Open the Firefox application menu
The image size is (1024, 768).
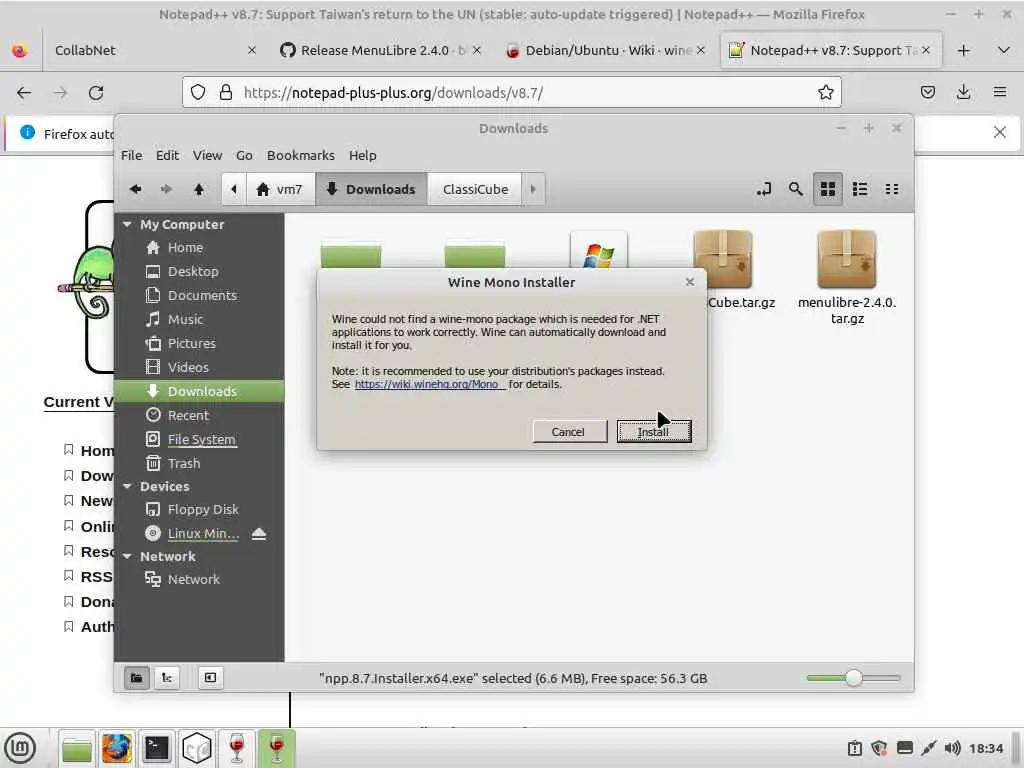(x=1000, y=93)
